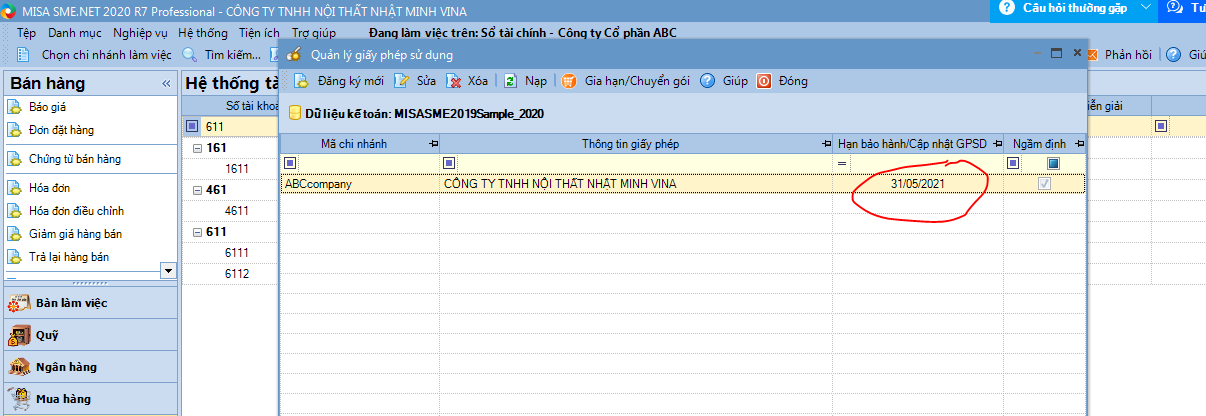
Task: Click Giúp help icon in license dialog
Action: click(707, 81)
